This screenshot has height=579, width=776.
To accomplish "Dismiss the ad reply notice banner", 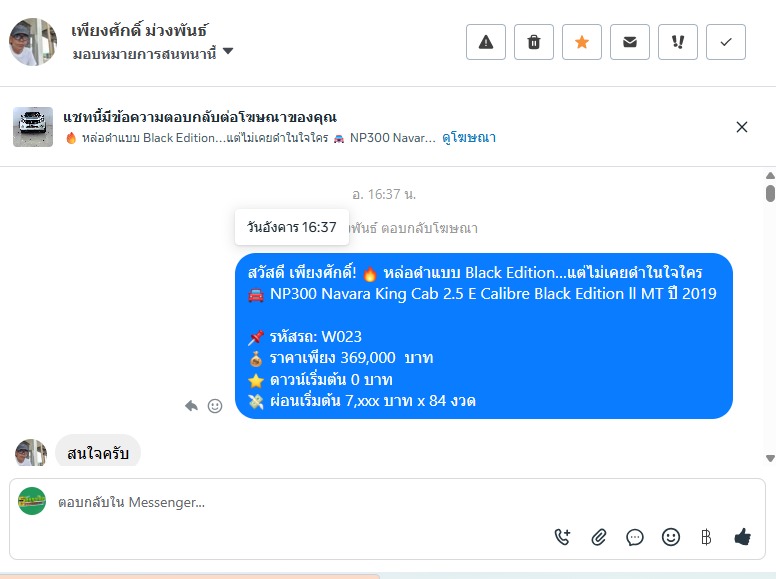I will pos(741,127).
